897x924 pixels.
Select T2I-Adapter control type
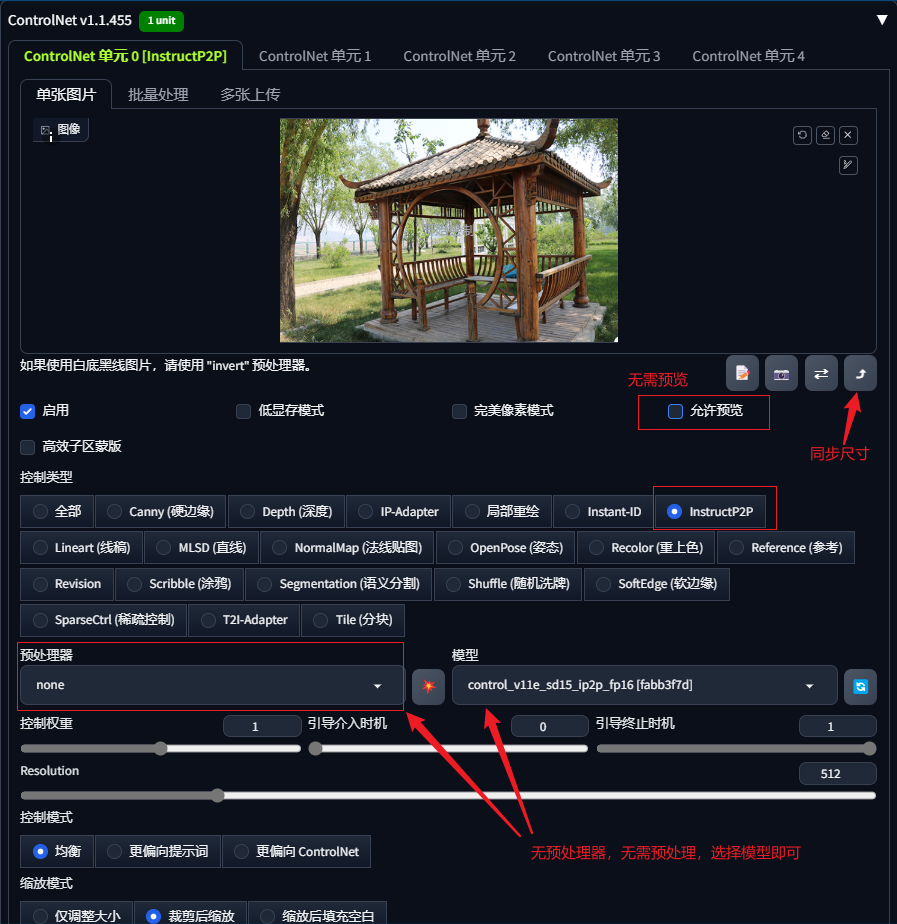tap(244, 620)
